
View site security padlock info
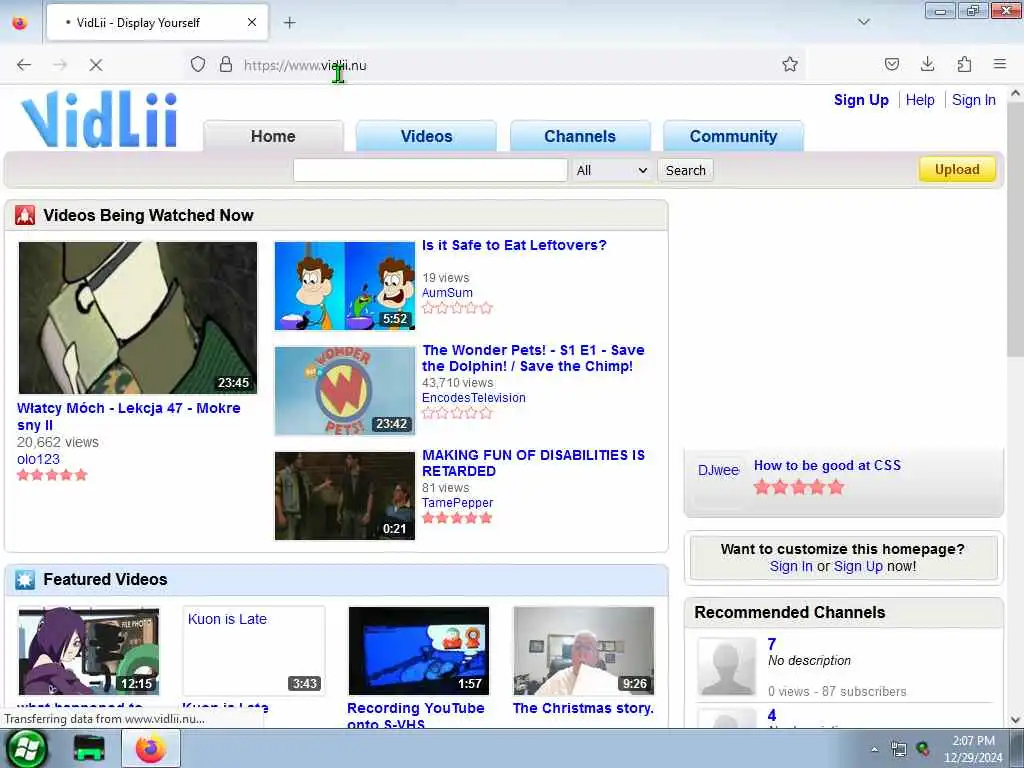tap(226, 64)
